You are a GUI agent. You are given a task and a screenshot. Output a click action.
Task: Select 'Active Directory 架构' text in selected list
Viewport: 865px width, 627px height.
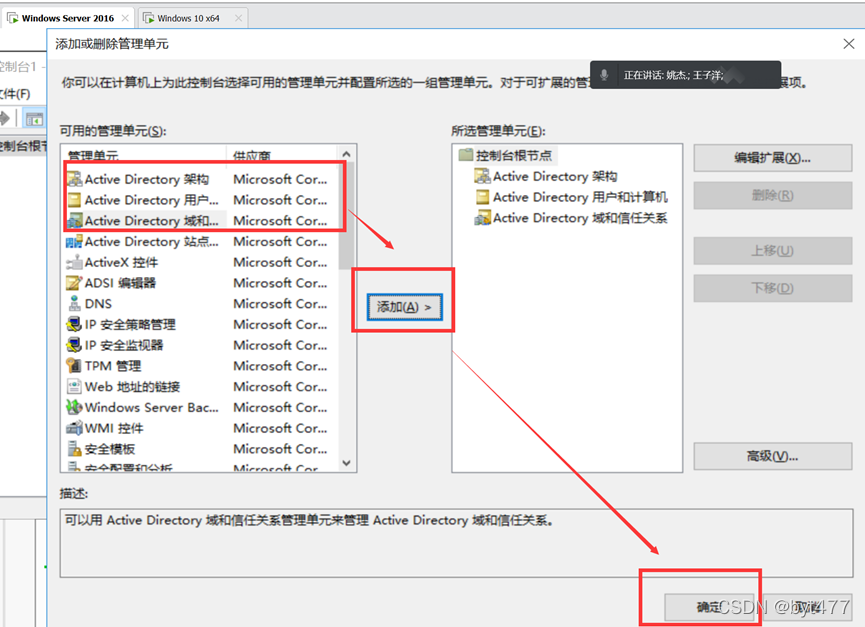[555, 176]
